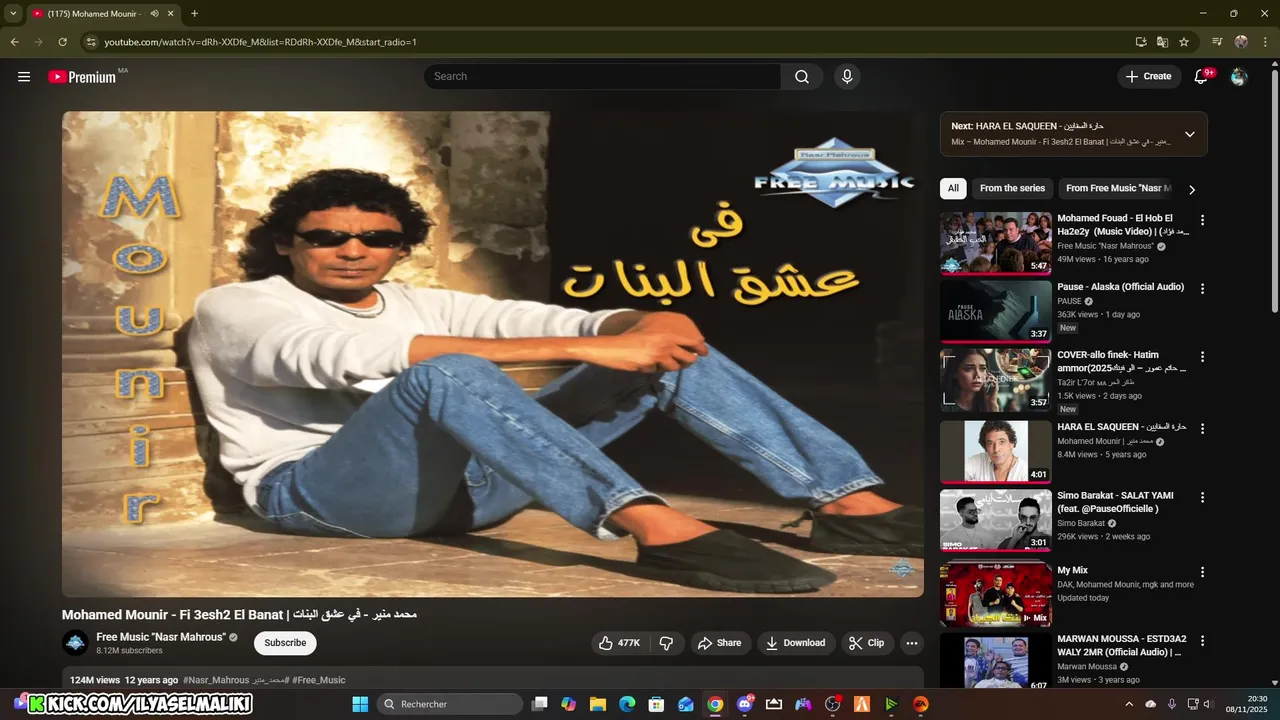
Task: Expand the Next: HARA EL SAQUEEN playlist panel
Action: [x=1190, y=134]
